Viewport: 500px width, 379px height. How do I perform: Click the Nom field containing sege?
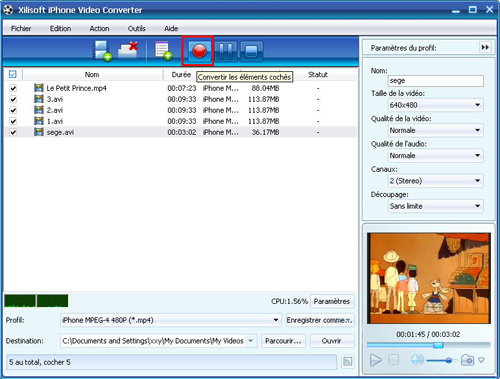pyautogui.click(x=436, y=81)
